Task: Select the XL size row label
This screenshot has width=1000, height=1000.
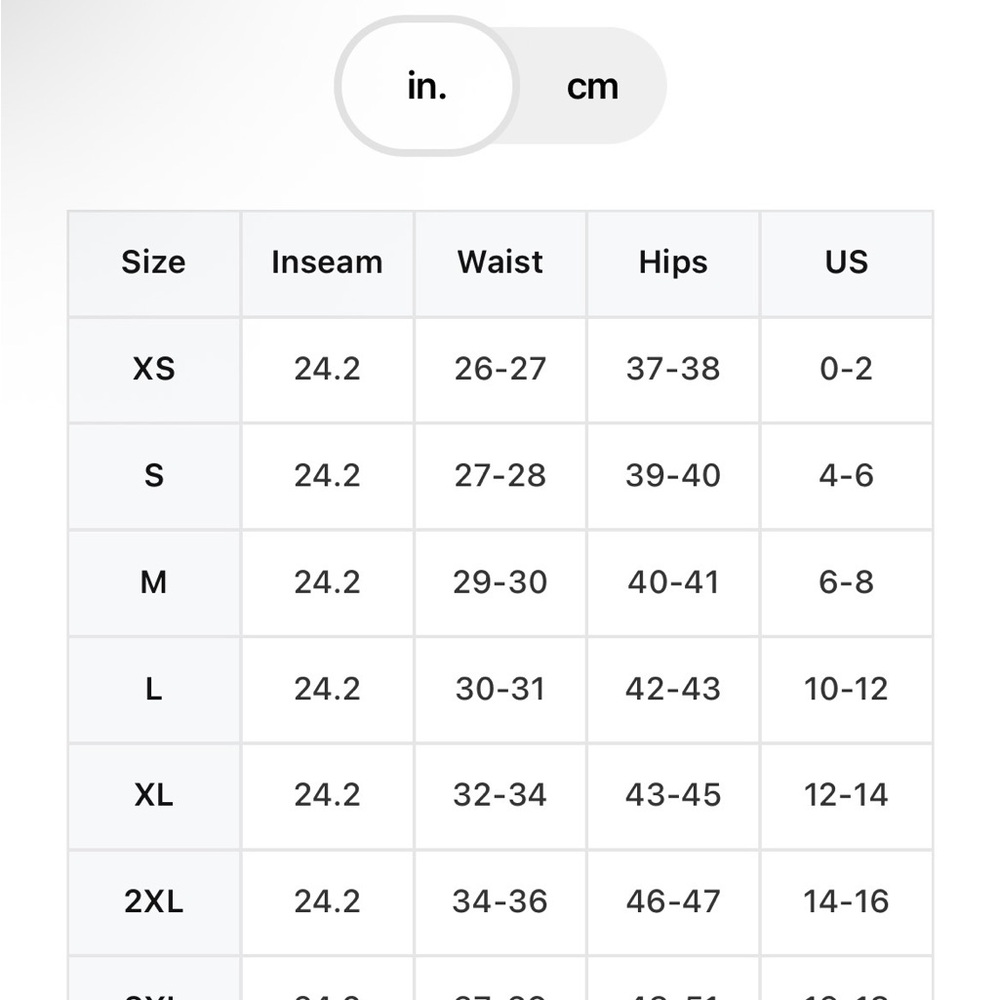Action: [x=154, y=795]
